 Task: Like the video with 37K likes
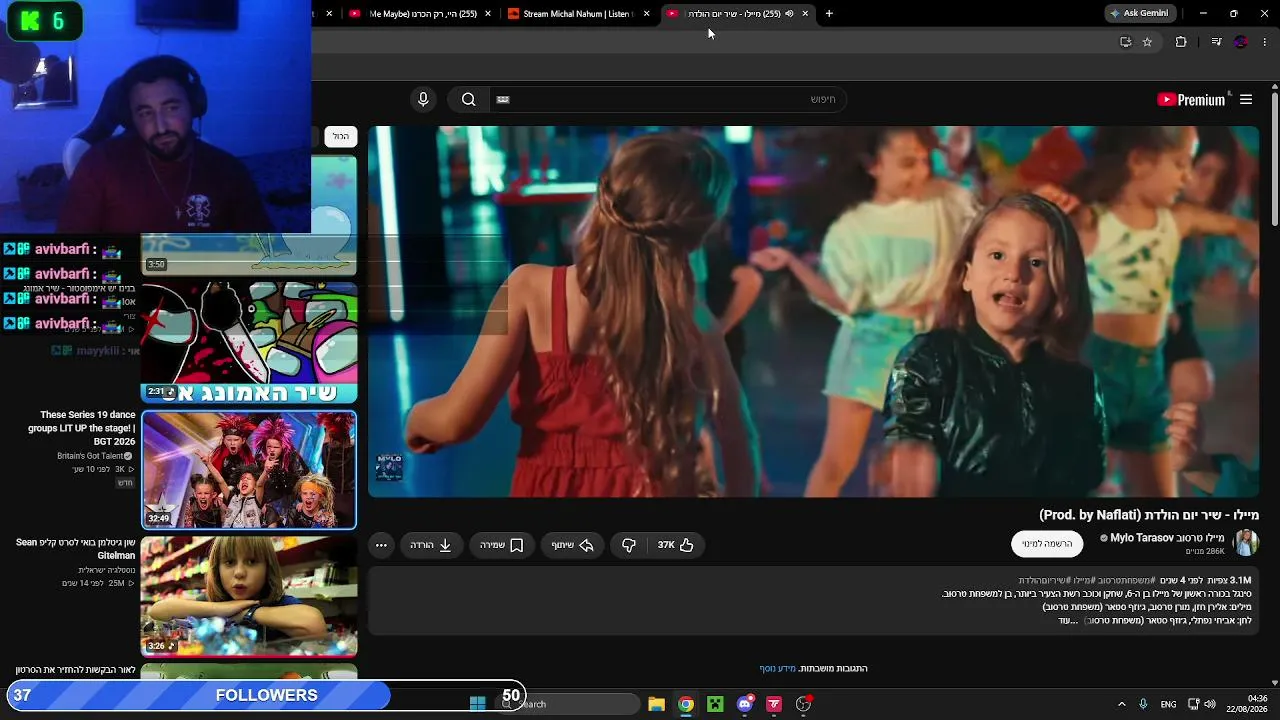676,545
